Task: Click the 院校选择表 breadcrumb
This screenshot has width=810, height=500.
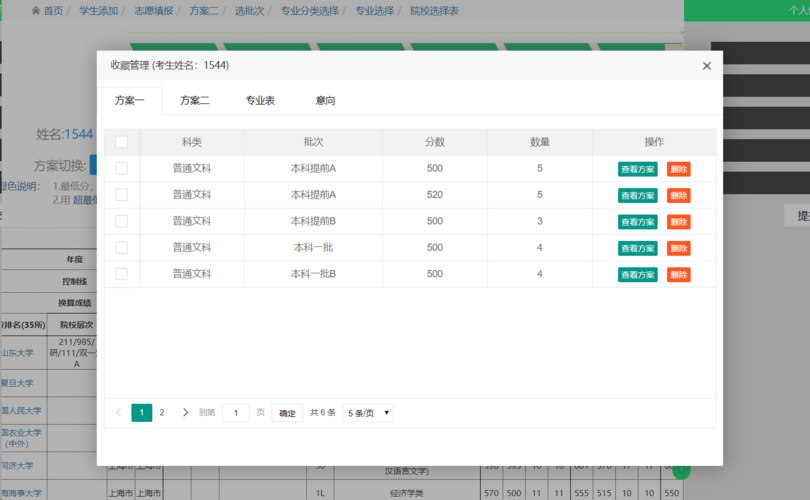Action: (434, 10)
